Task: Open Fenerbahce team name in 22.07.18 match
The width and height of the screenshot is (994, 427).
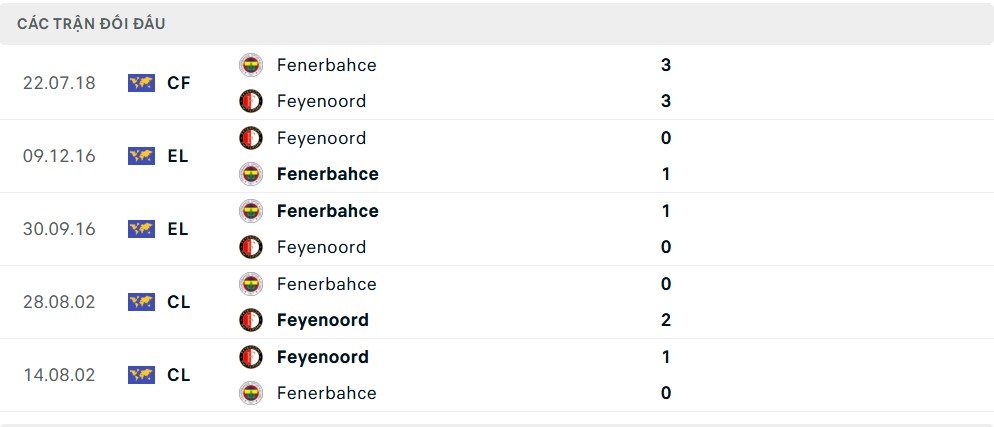Action: point(326,65)
